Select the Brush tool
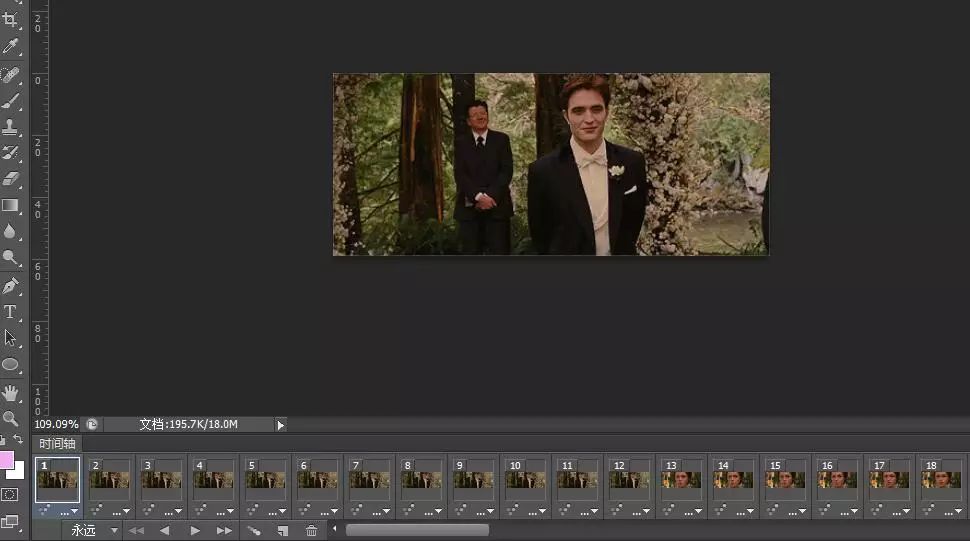This screenshot has width=970, height=541. (x=11, y=101)
